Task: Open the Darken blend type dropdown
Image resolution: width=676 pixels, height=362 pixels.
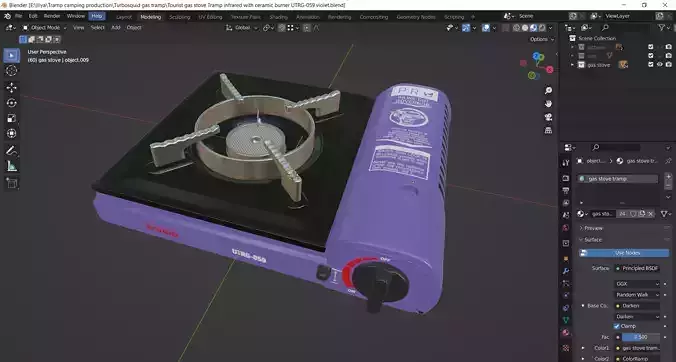Action: [637, 316]
